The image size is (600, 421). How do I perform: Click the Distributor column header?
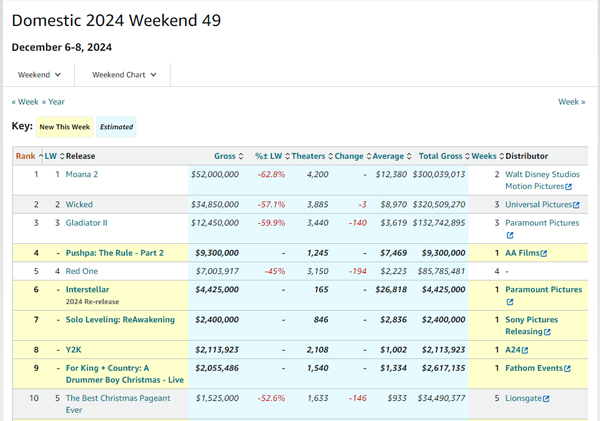click(x=527, y=156)
